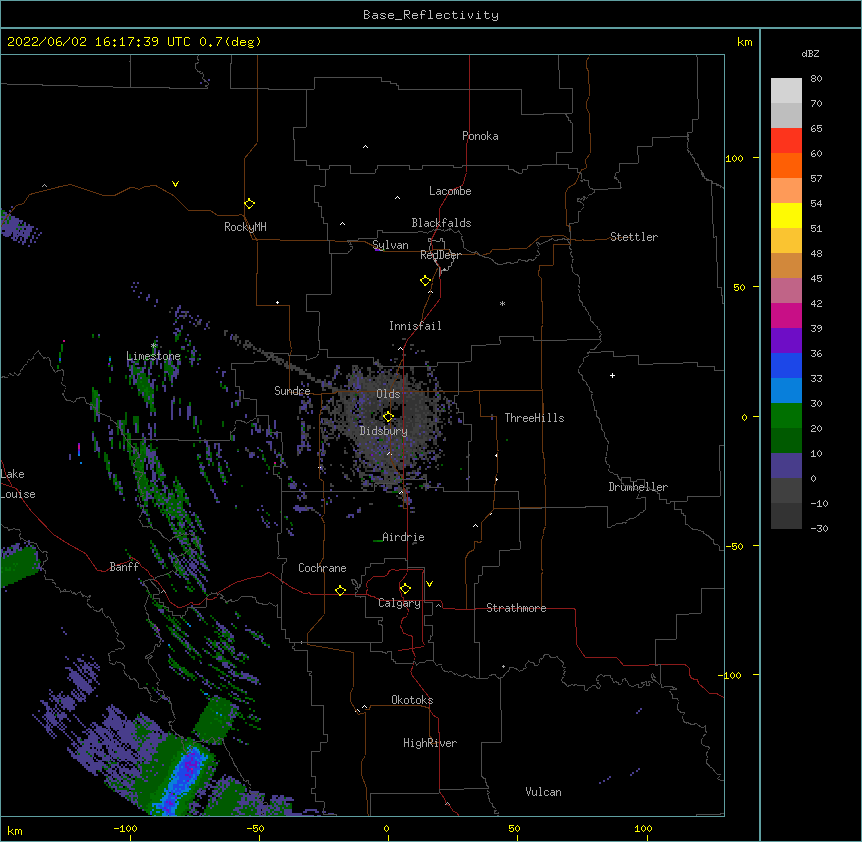Click the white asterisk above Limestone

(153, 346)
